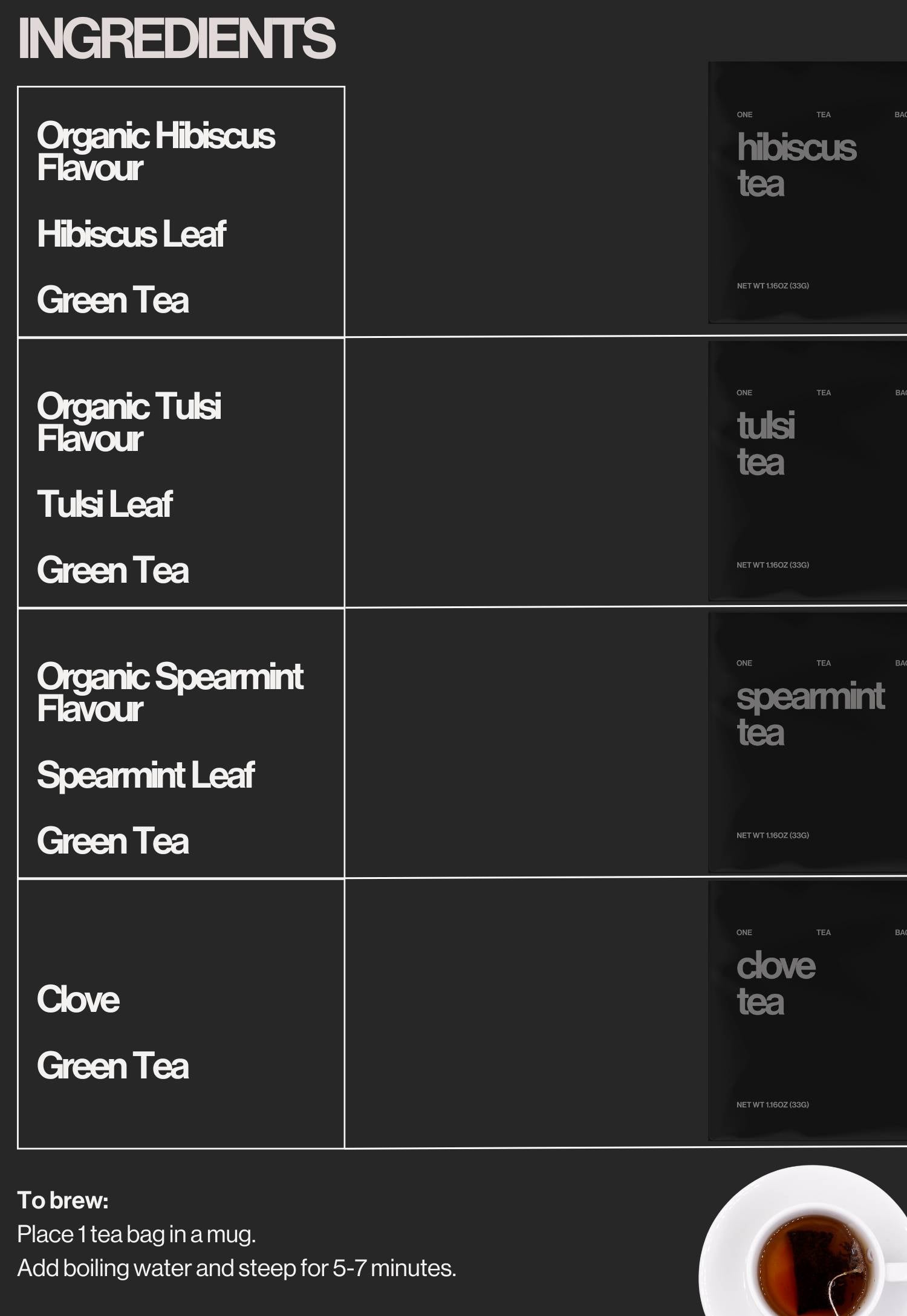The width and height of the screenshot is (907, 1316).
Task: Open the clove tea package image
Action: pos(807,1010)
